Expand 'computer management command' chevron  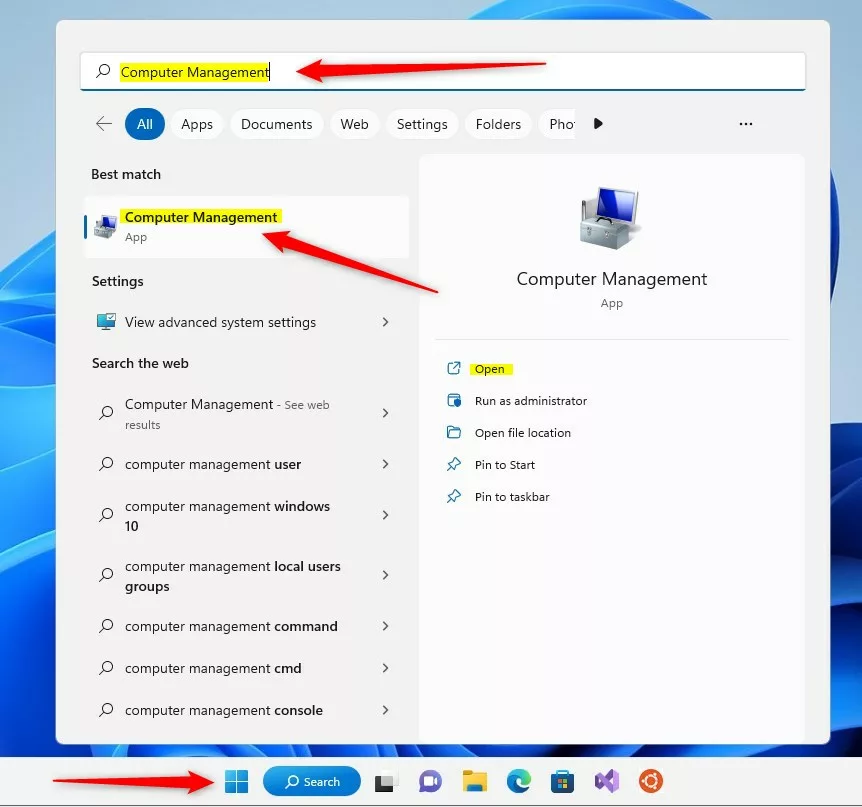(x=385, y=626)
